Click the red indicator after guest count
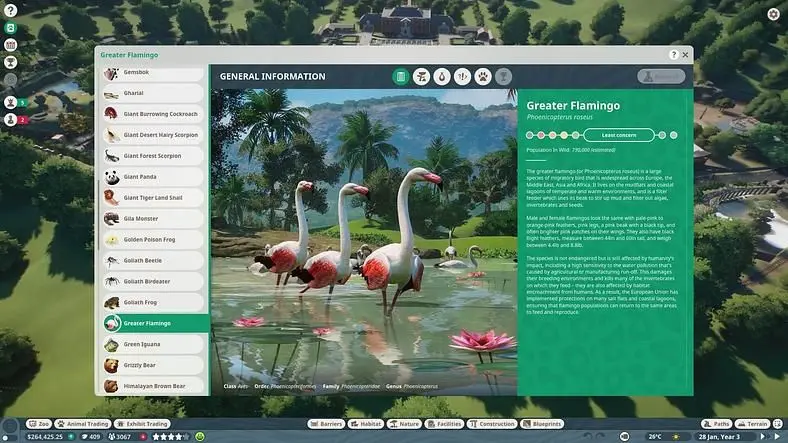The width and height of the screenshot is (788, 443). tap(143, 437)
